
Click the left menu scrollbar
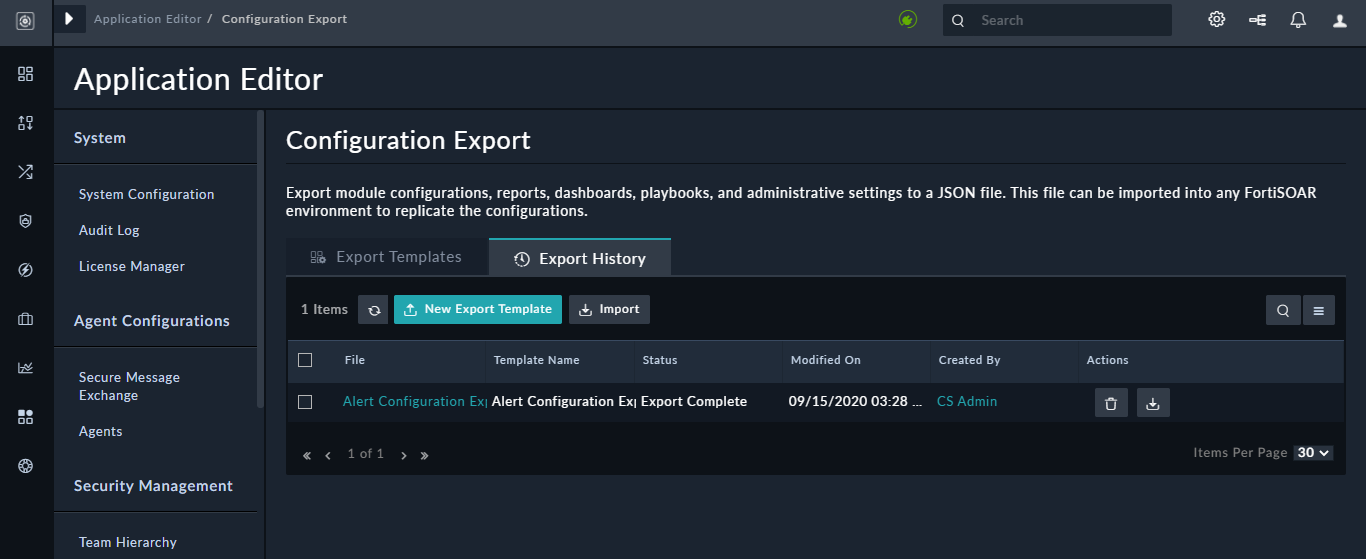pos(261,257)
